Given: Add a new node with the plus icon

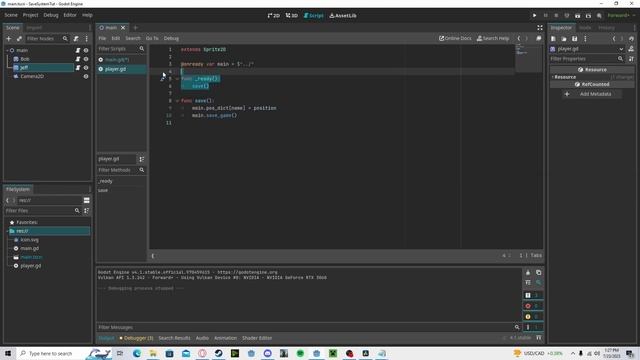Looking at the screenshot, I should point(9,38).
